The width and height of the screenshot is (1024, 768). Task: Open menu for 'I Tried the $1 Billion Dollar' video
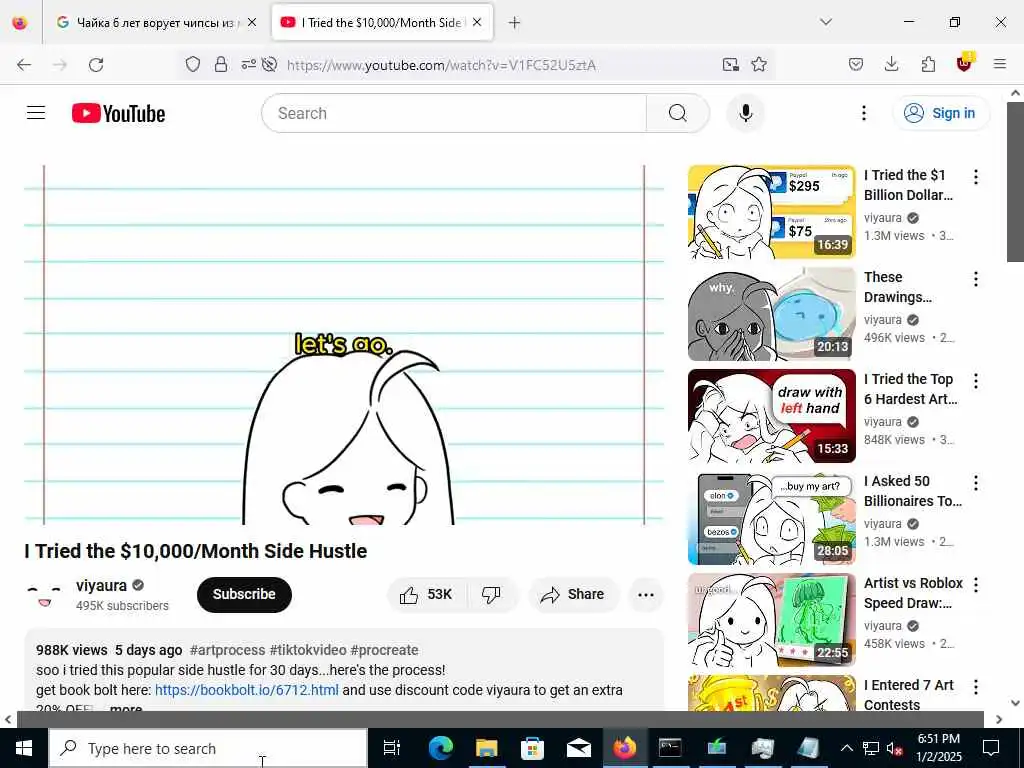click(x=976, y=176)
